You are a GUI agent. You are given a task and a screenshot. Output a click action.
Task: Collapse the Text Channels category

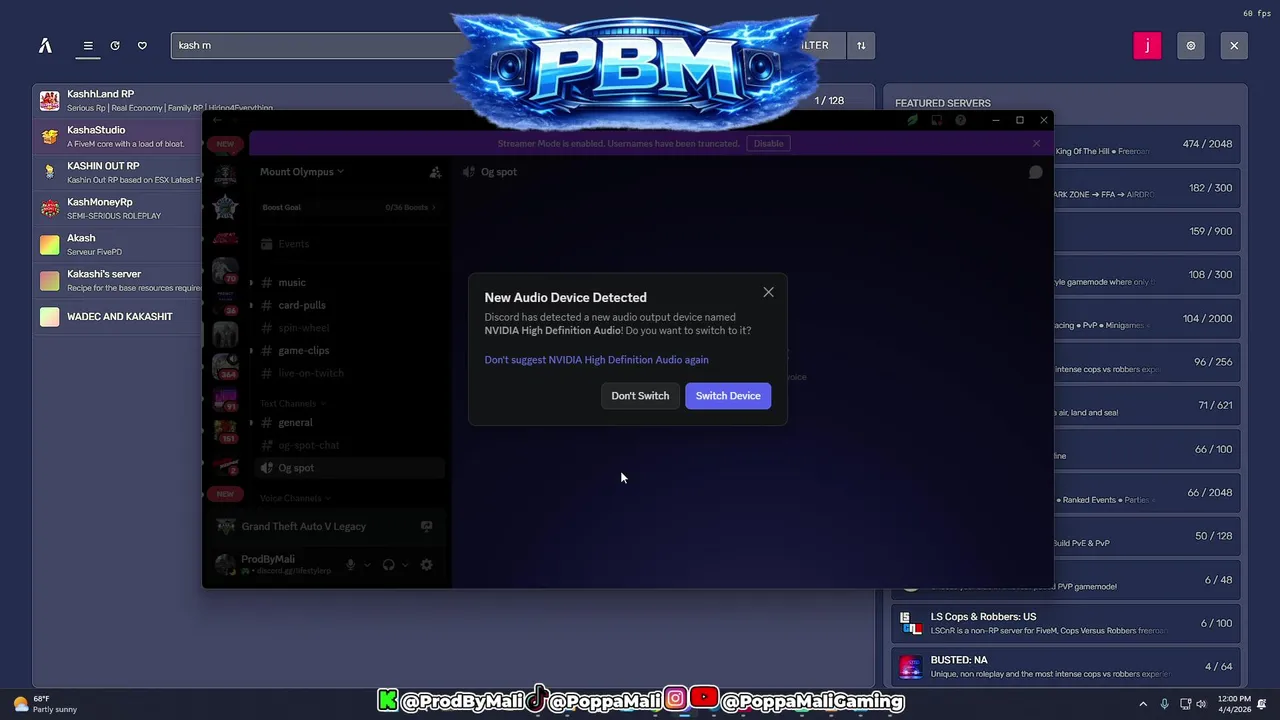click(x=294, y=404)
